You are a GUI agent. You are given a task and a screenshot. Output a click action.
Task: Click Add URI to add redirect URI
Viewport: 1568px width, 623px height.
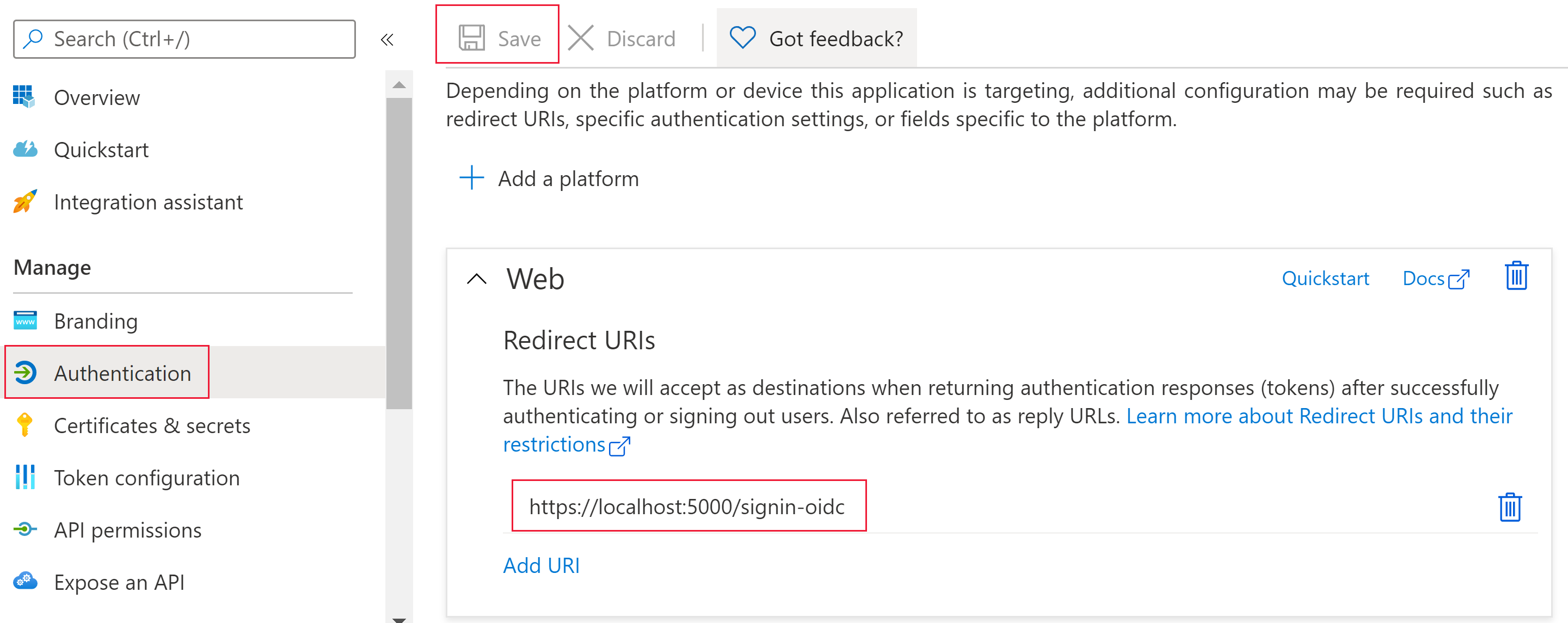coord(541,564)
